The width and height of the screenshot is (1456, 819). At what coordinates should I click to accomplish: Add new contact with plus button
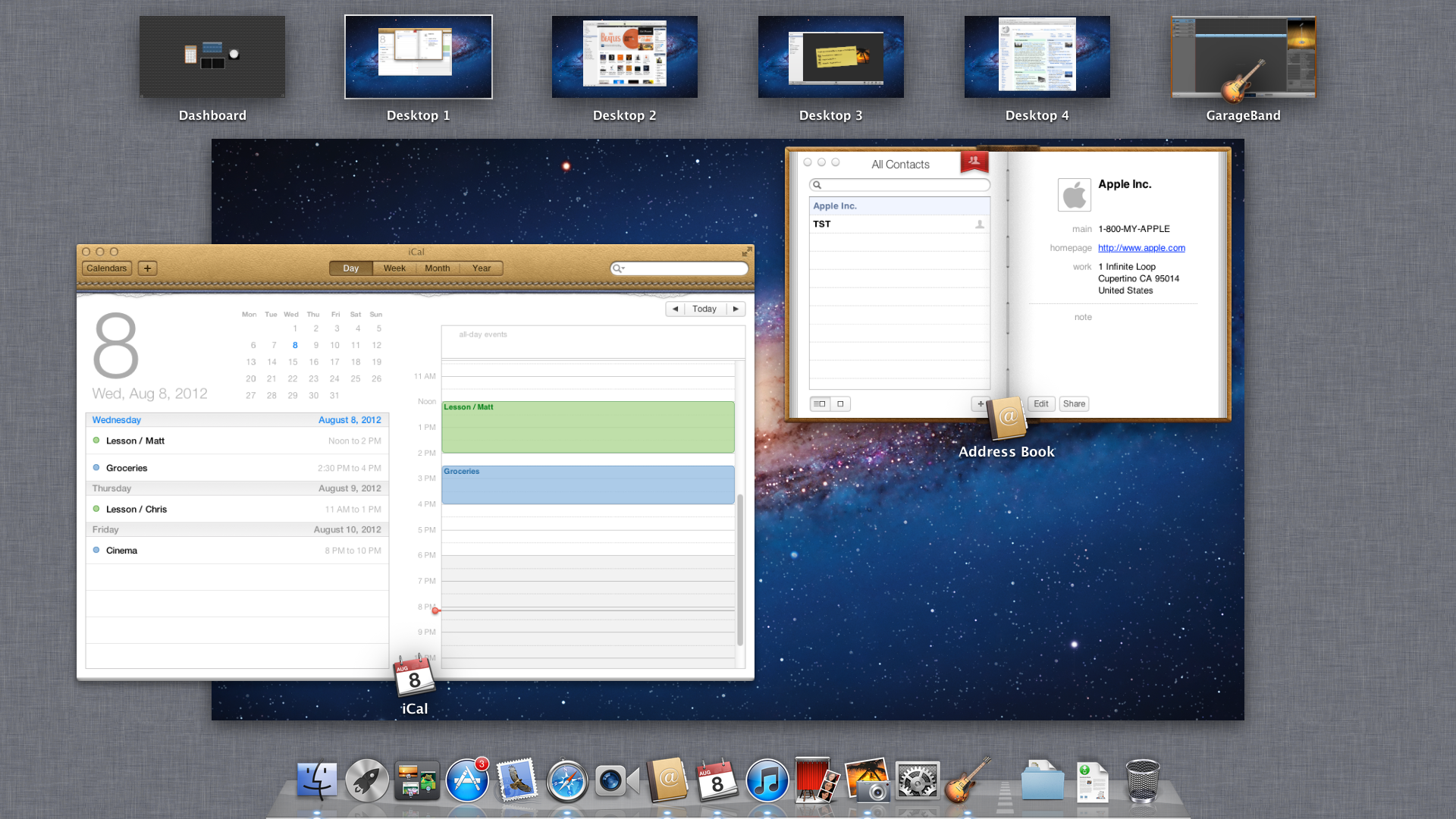980,403
